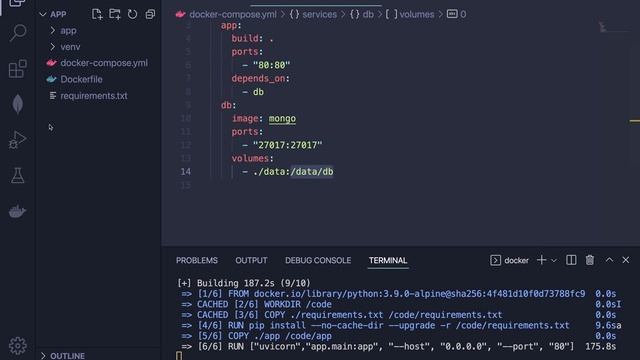Image resolution: width=640 pixels, height=360 pixels.
Task: Open the Docker whale view
Action: tap(18, 211)
